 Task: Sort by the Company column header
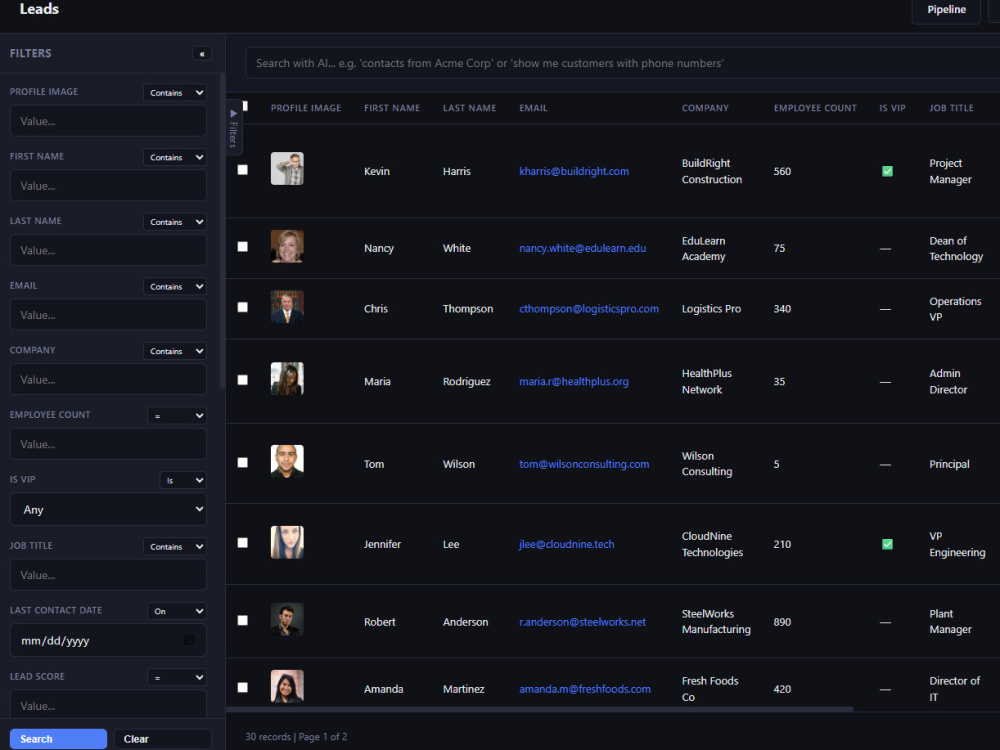(x=705, y=108)
